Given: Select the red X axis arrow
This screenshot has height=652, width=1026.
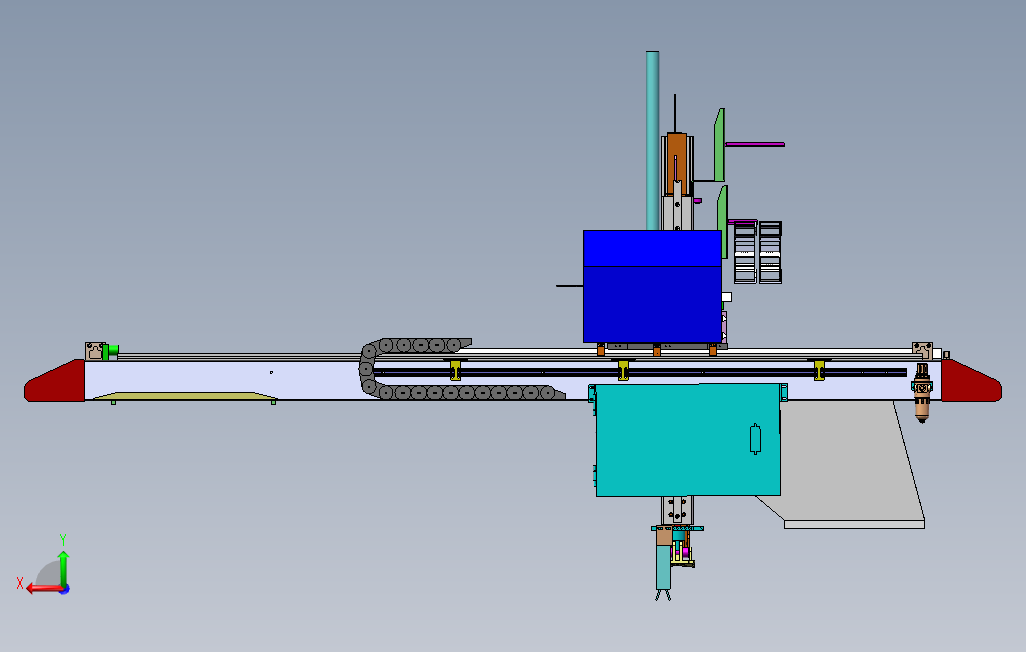Looking at the screenshot, I should click(x=44, y=589).
